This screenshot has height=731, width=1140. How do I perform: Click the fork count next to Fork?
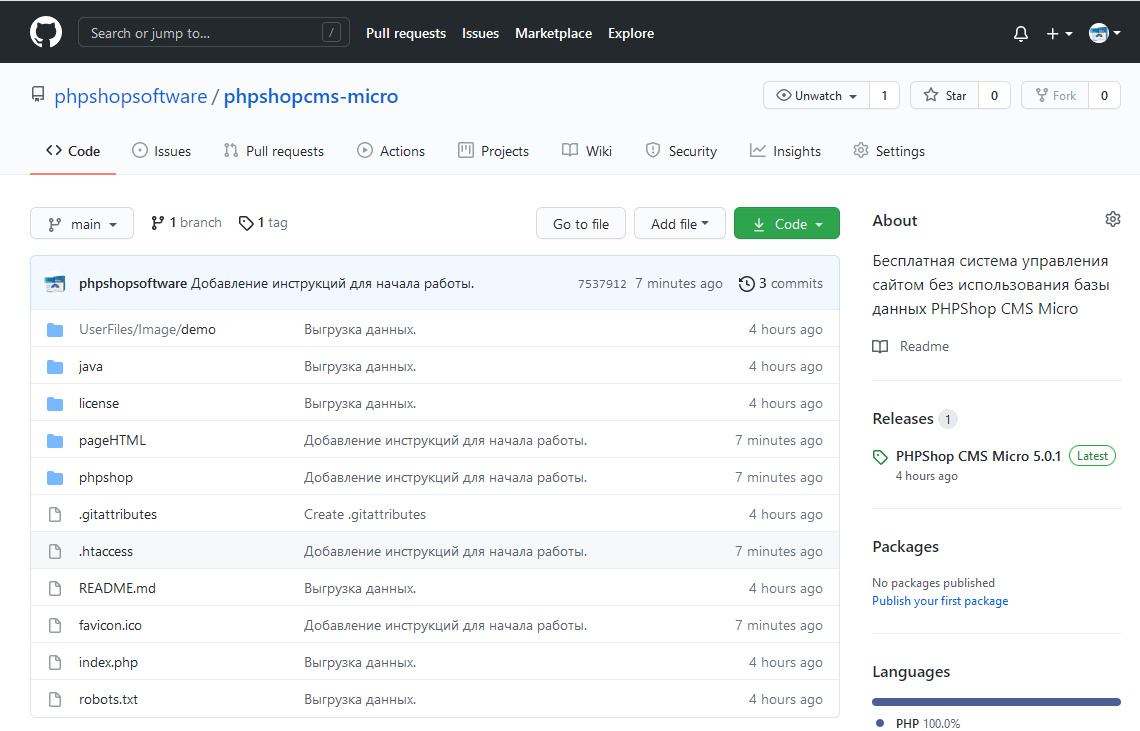coord(1104,95)
